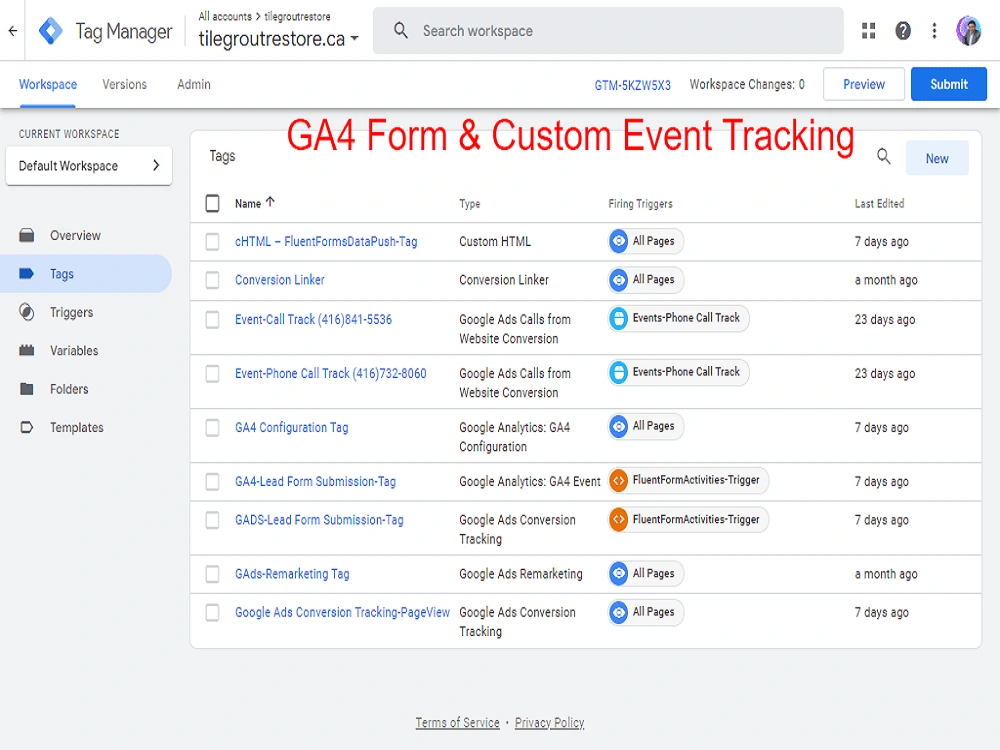Open the tilegroutrestore.ca container dropdown
Viewport: 1000px width, 750px height.
279,39
